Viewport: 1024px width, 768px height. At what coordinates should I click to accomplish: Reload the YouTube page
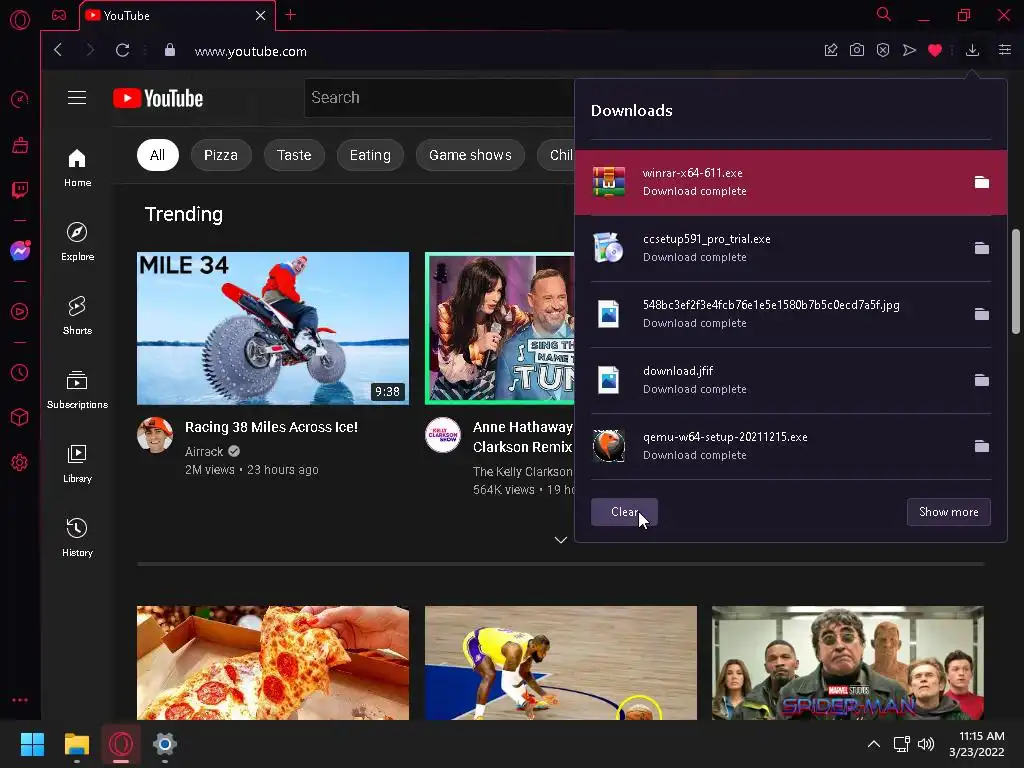click(x=122, y=50)
